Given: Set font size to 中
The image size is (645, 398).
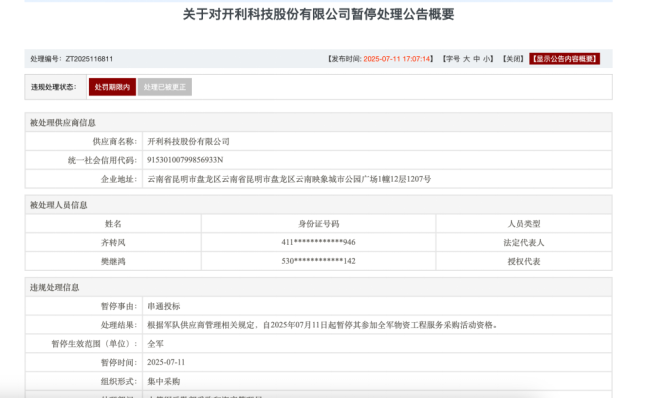Looking at the screenshot, I should point(477,59).
